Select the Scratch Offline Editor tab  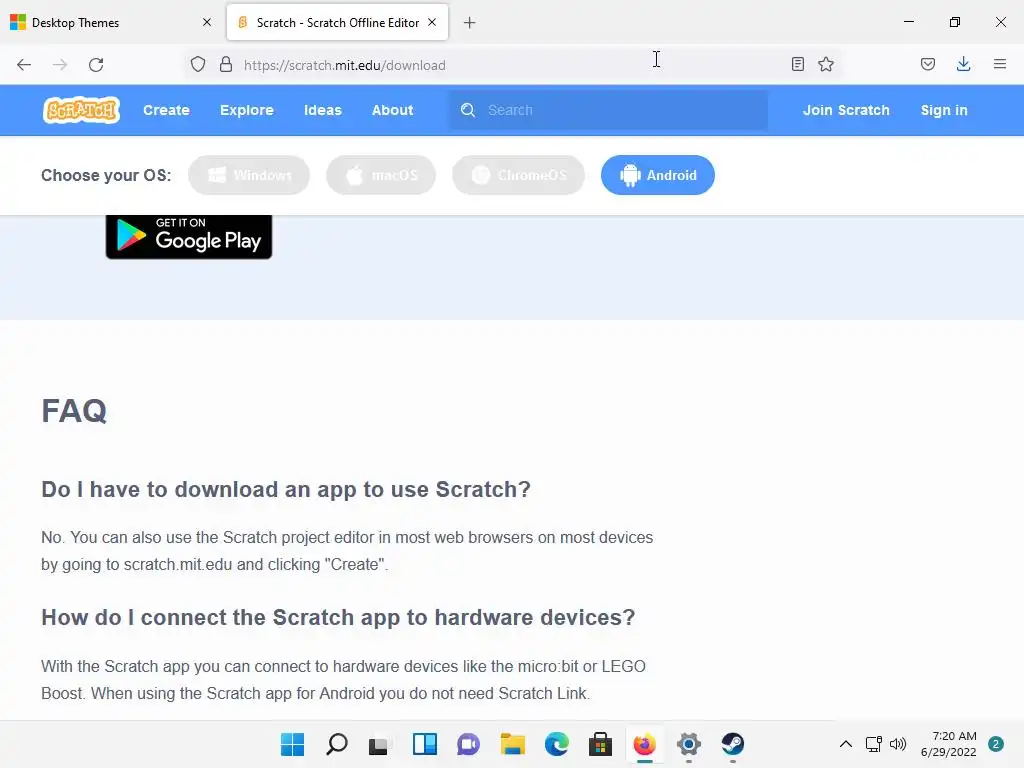click(338, 22)
